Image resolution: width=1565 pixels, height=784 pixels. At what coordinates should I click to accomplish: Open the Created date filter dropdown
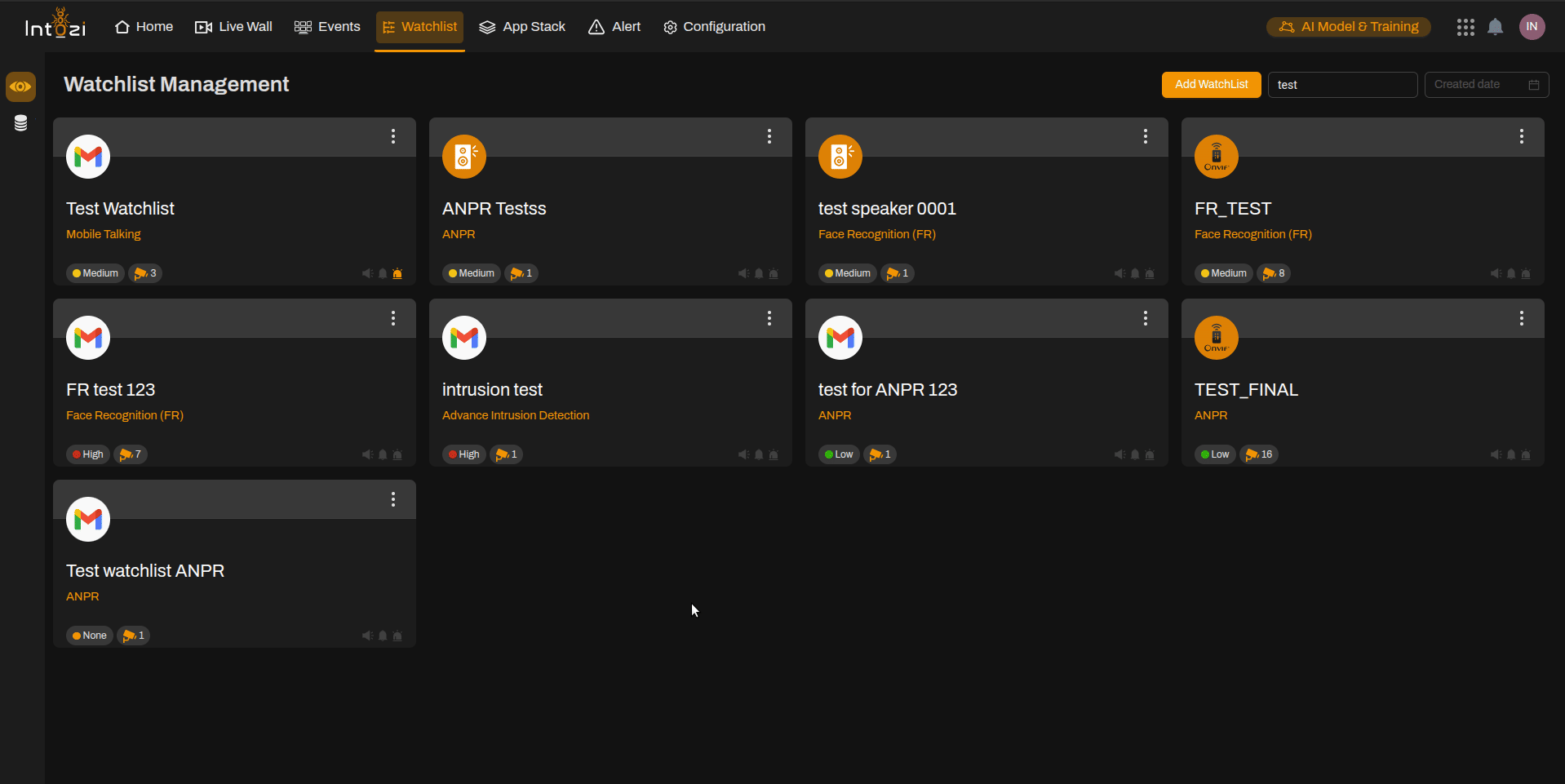click(1487, 84)
